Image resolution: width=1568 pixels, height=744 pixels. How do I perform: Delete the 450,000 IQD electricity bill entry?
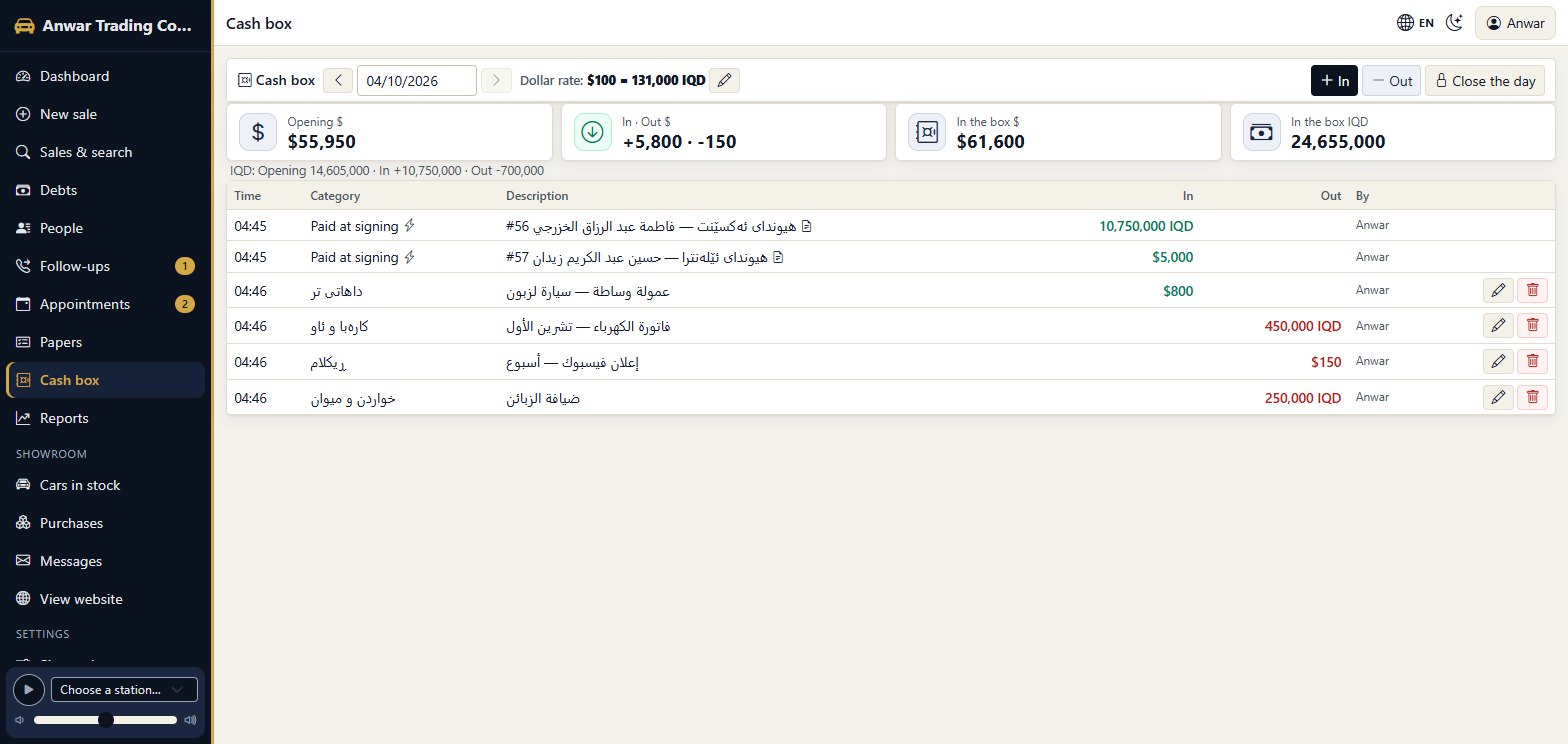[x=1532, y=326]
